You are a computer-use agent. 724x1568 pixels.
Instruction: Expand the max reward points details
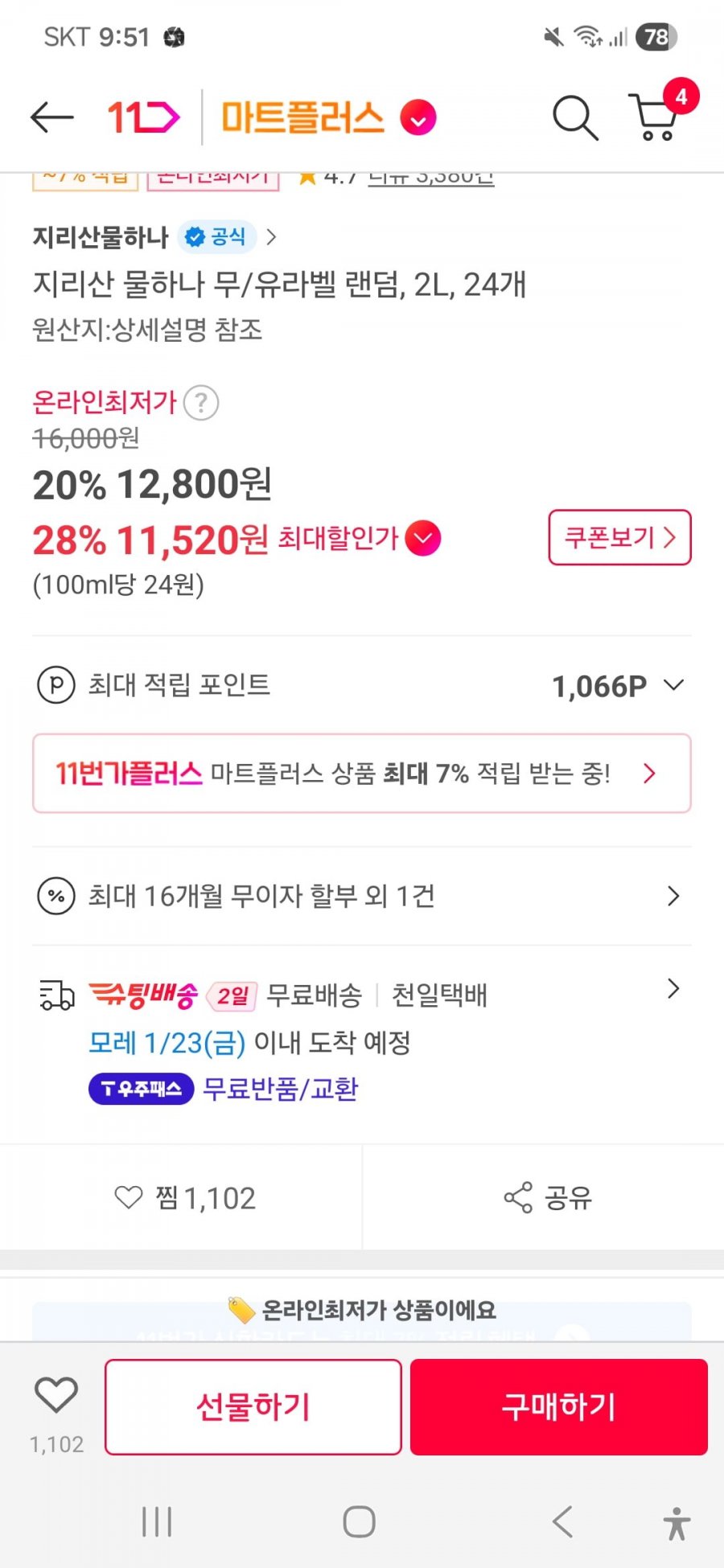pyautogui.click(x=673, y=685)
